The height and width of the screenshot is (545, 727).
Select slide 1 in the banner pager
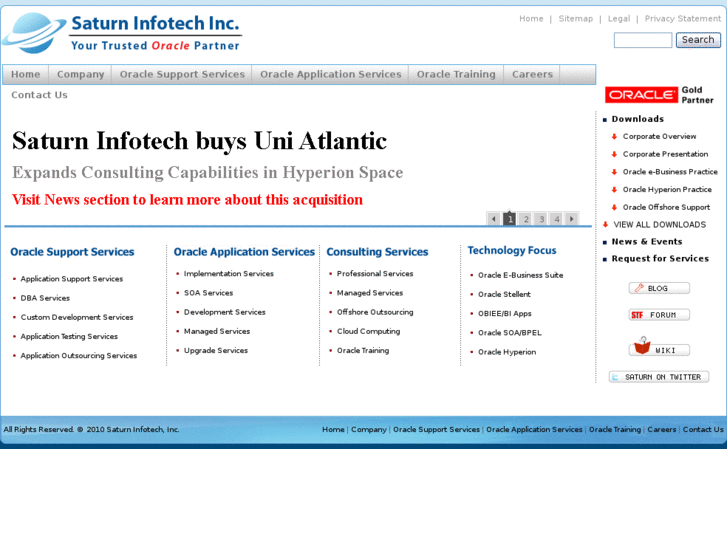click(510, 218)
